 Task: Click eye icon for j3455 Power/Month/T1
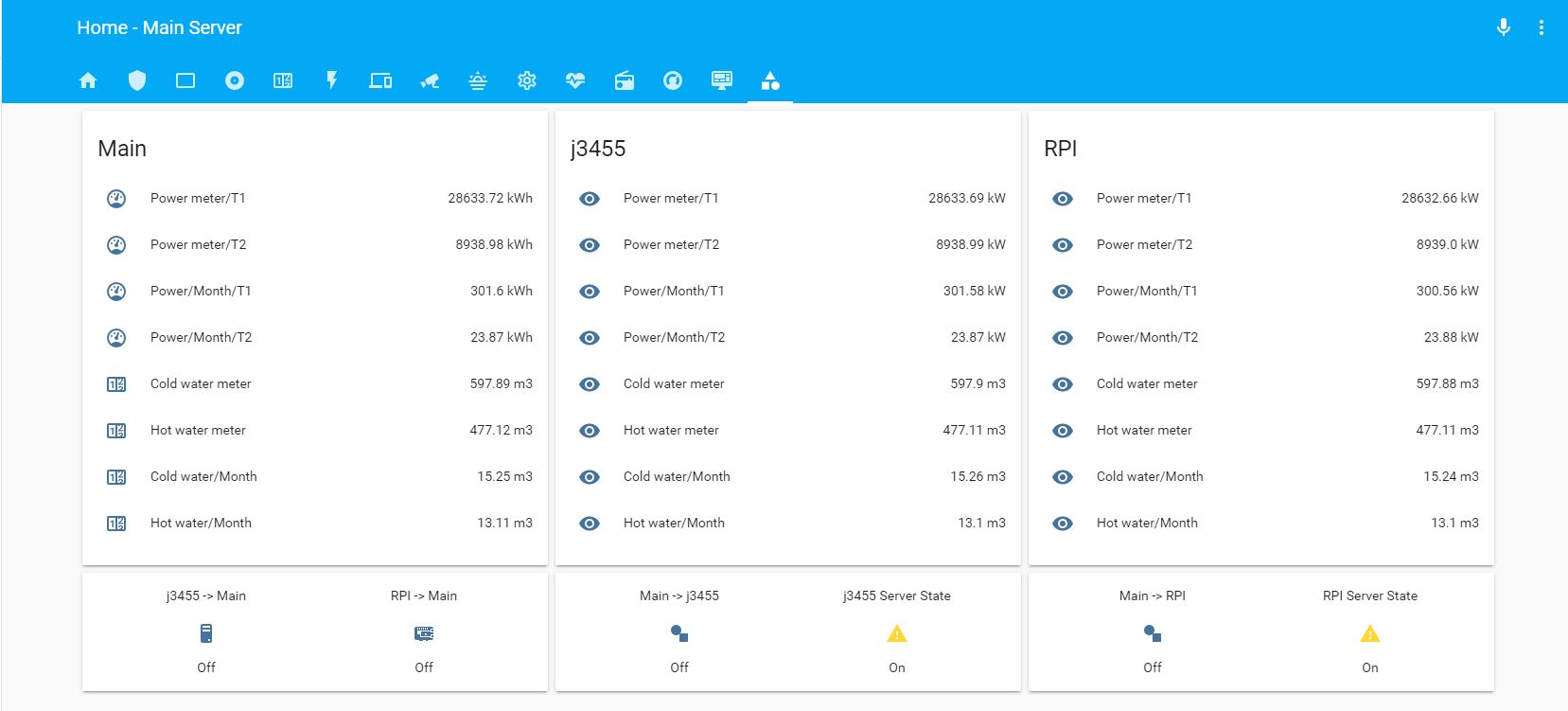point(590,292)
